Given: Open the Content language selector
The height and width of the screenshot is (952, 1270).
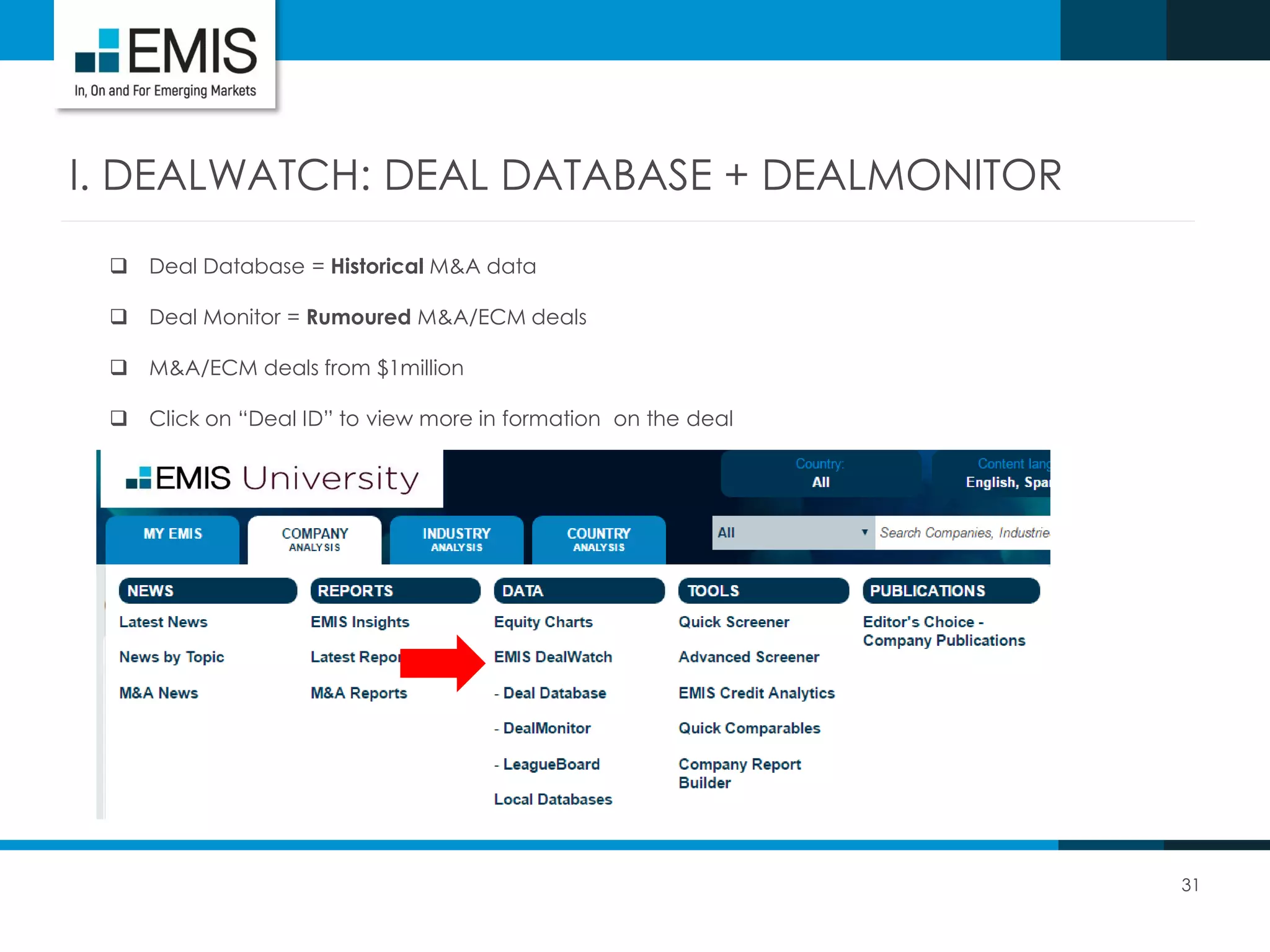Looking at the screenshot, I should [991, 474].
